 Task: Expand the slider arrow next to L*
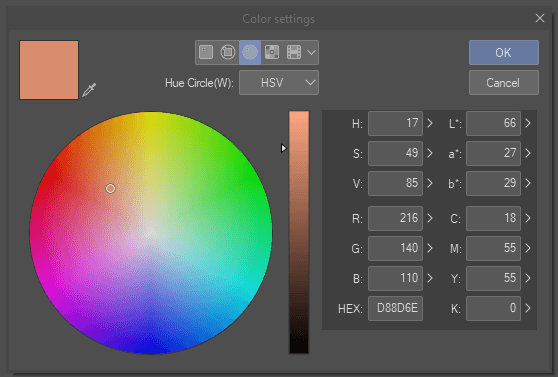coord(528,123)
